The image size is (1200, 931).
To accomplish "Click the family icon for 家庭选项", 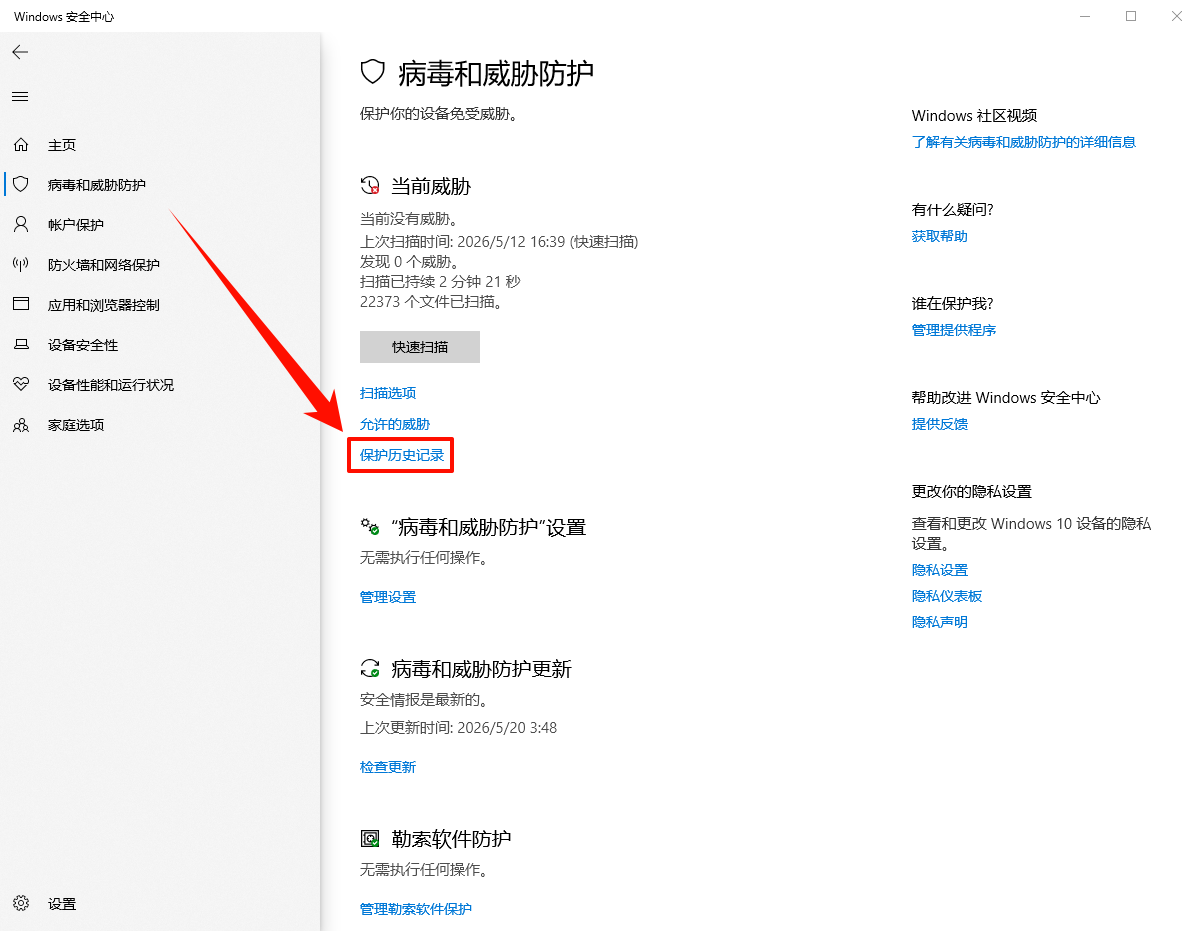I will point(21,425).
